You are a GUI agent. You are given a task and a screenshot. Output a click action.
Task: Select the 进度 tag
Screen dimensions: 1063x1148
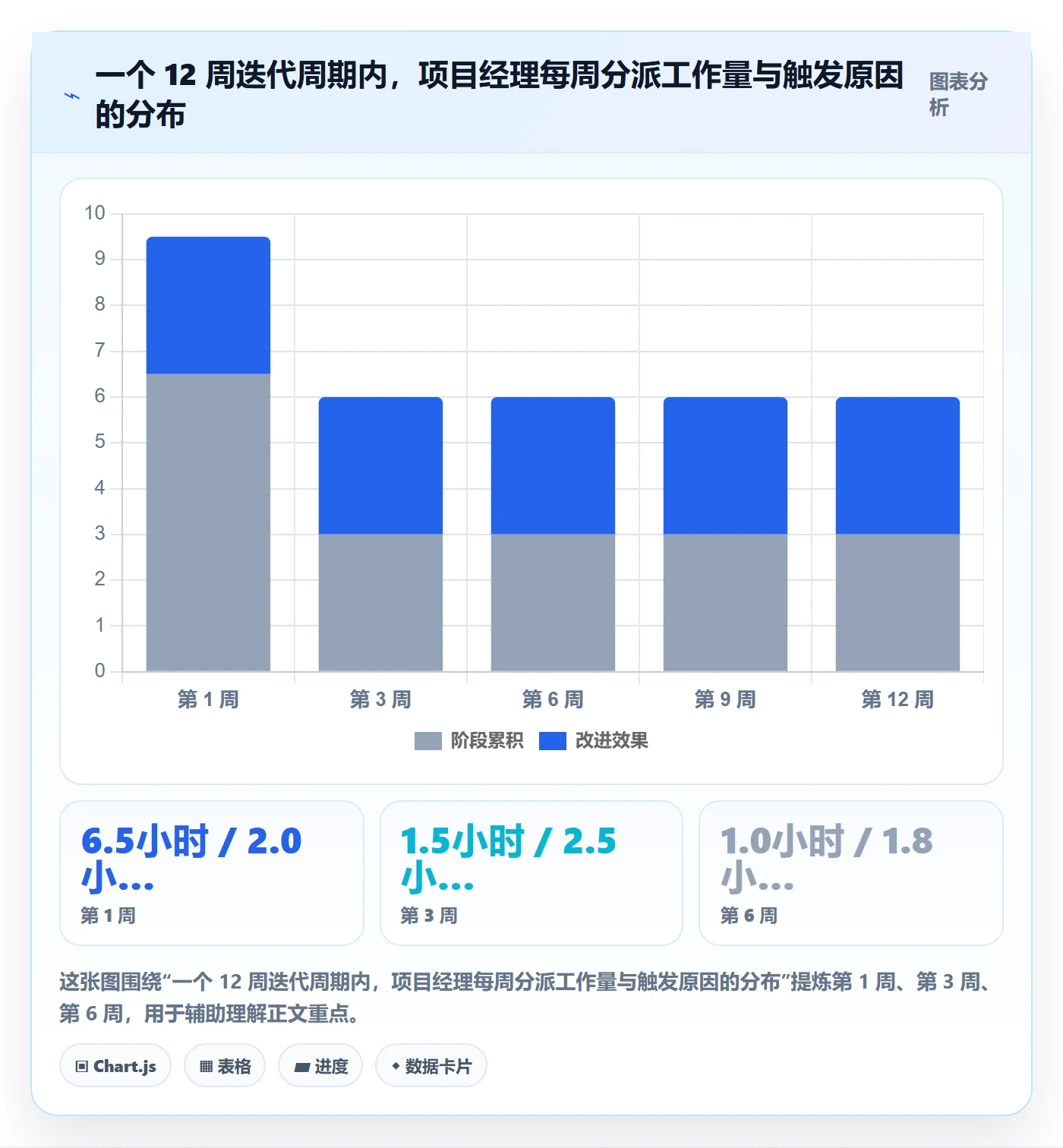tap(320, 1066)
